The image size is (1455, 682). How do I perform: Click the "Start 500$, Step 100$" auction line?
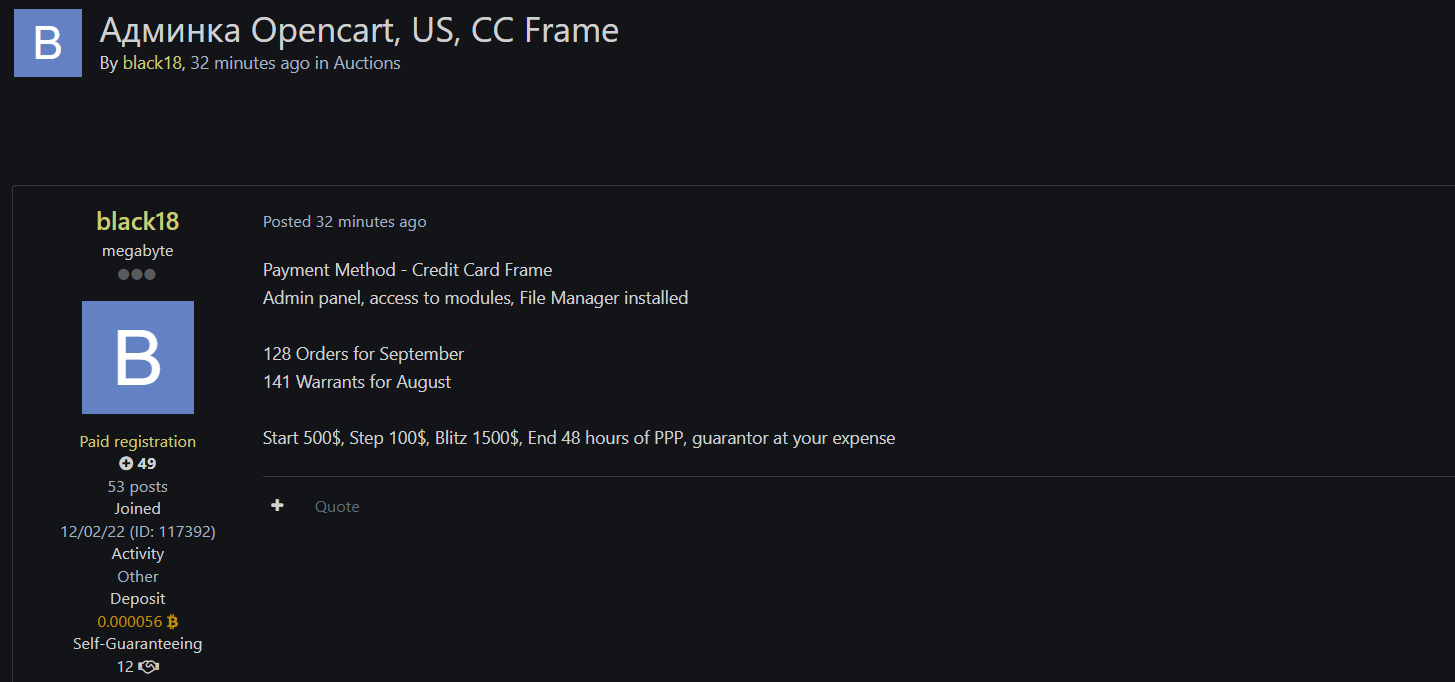pos(579,438)
